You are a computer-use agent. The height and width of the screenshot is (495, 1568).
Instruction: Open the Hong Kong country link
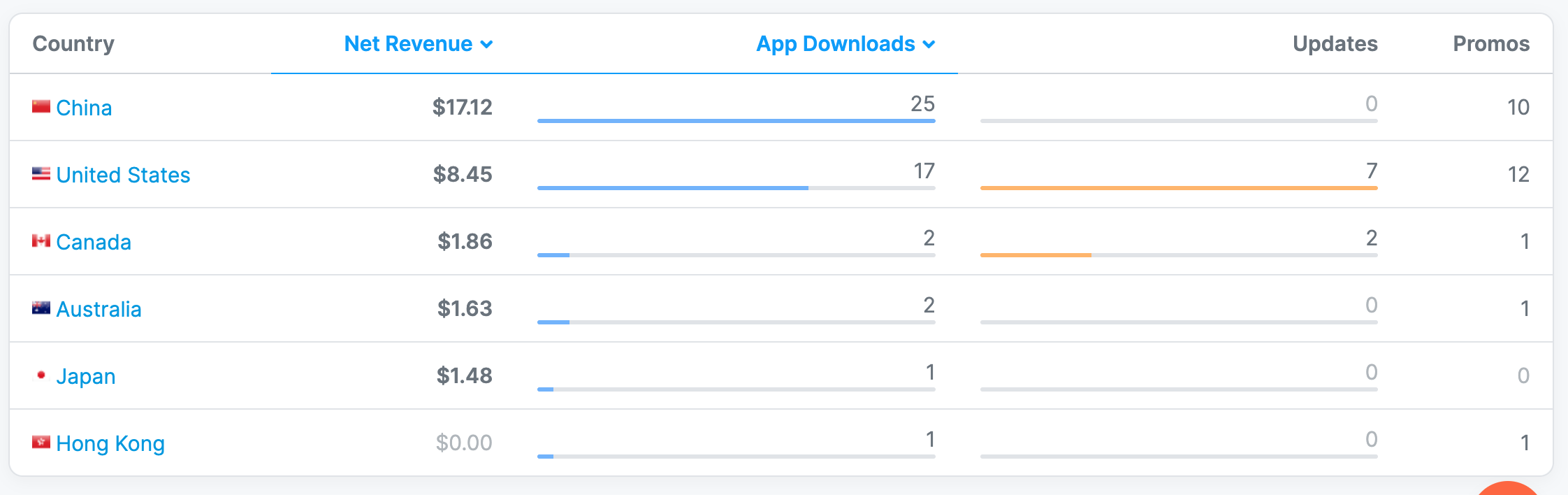pyautogui.click(x=110, y=443)
